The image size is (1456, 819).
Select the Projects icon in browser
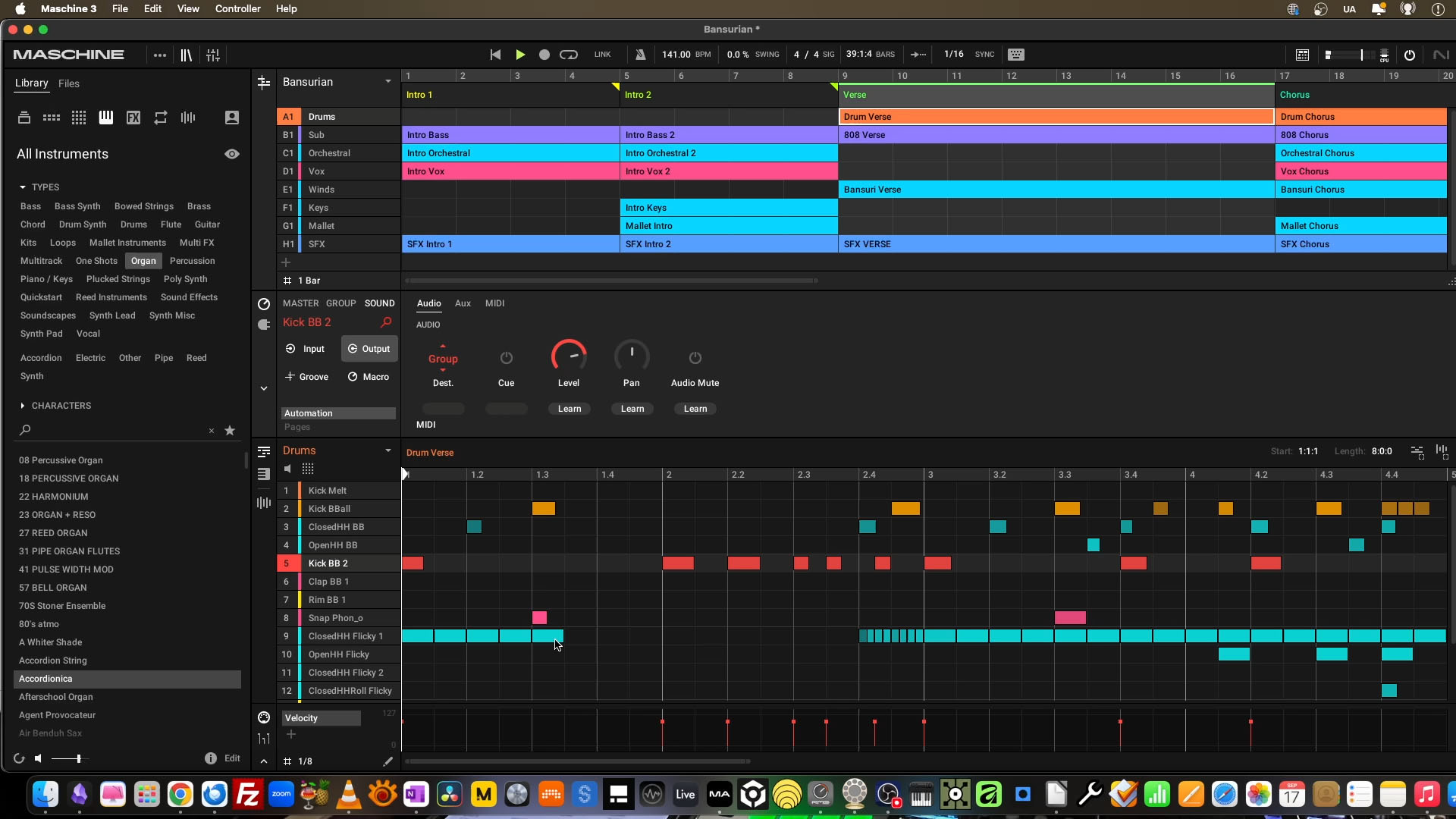pos(24,118)
